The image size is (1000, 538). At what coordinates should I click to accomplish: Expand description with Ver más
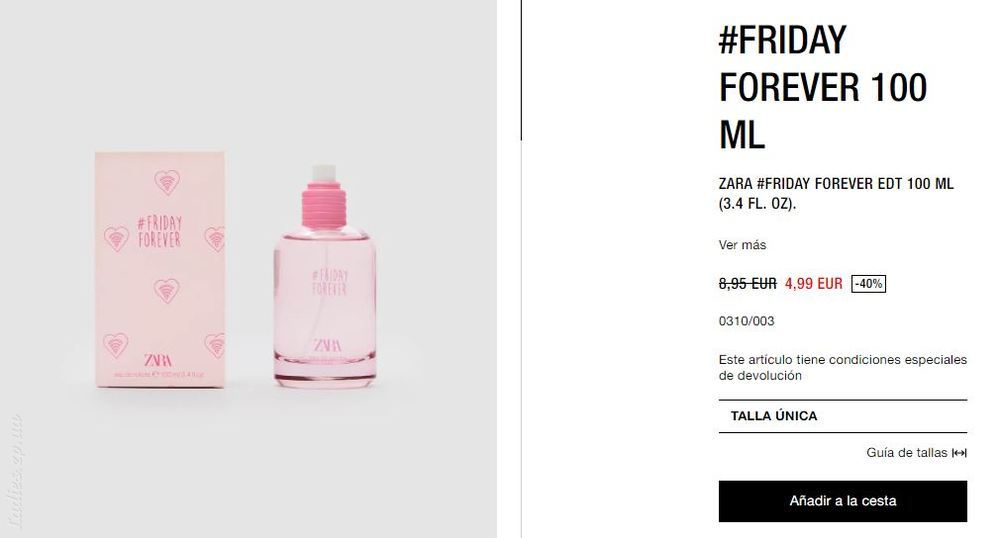(x=742, y=245)
